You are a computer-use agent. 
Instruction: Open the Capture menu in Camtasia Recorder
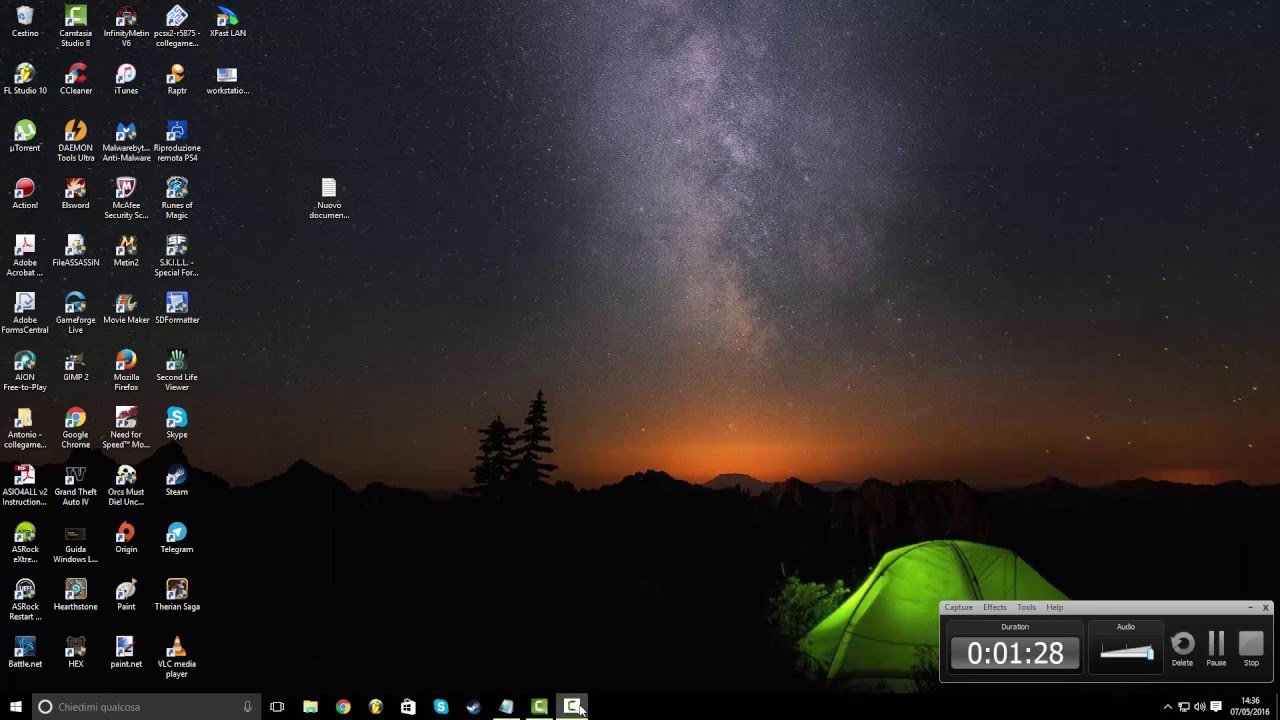click(x=958, y=607)
